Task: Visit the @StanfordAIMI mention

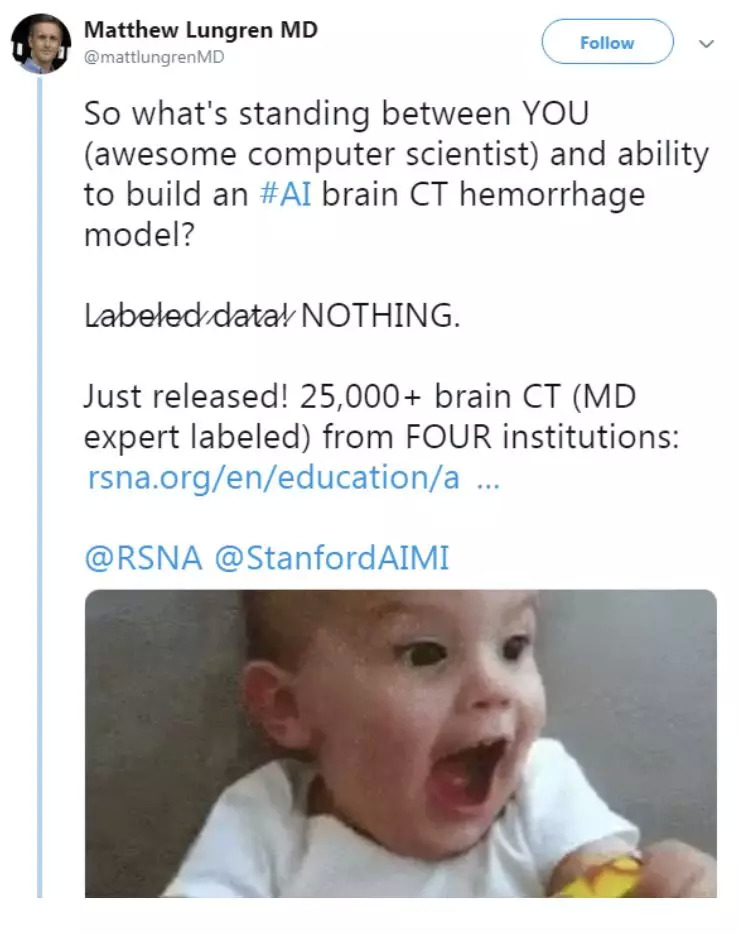Action: [332, 557]
